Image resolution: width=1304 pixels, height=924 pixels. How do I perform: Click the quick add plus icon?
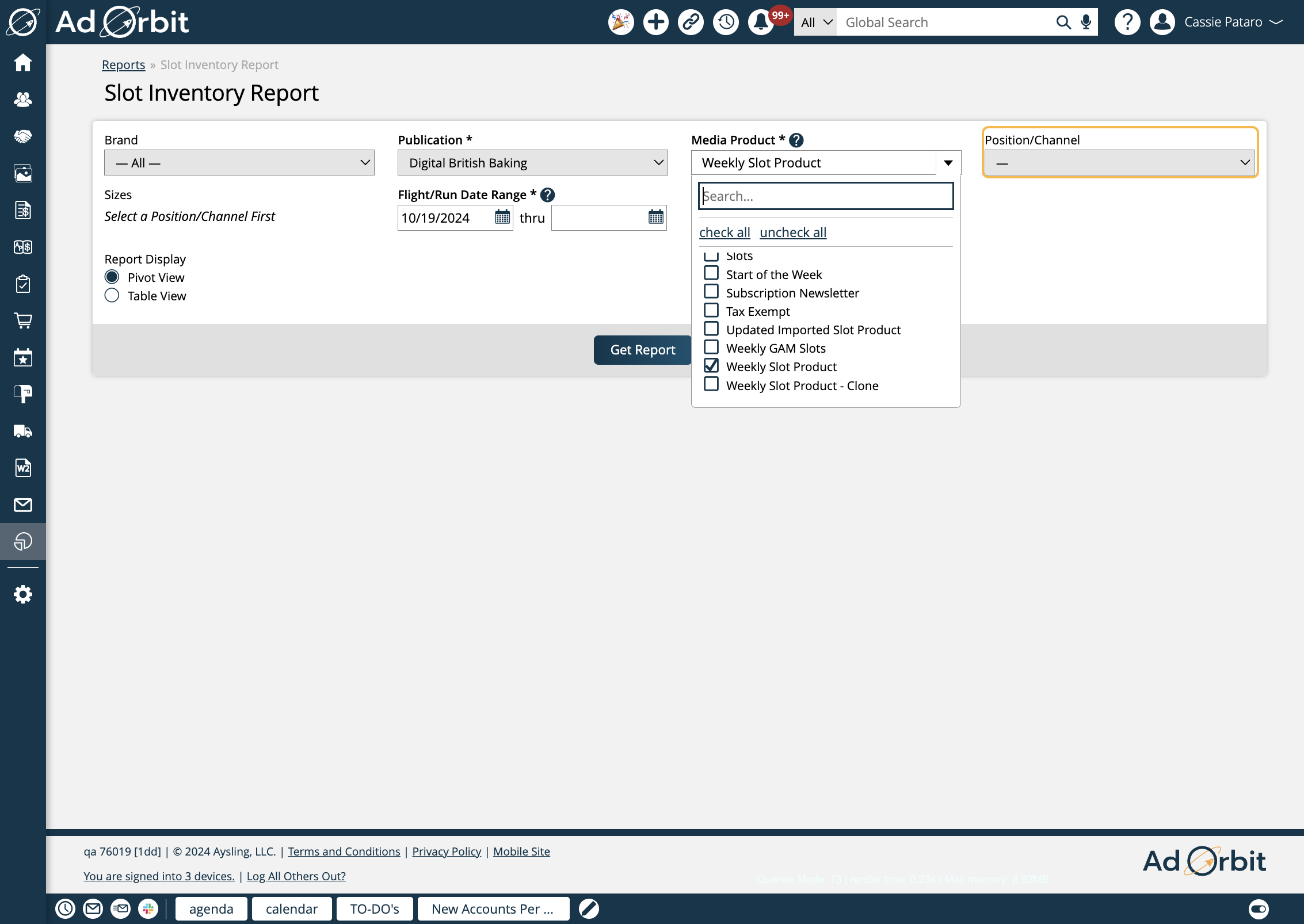[x=655, y=22]
